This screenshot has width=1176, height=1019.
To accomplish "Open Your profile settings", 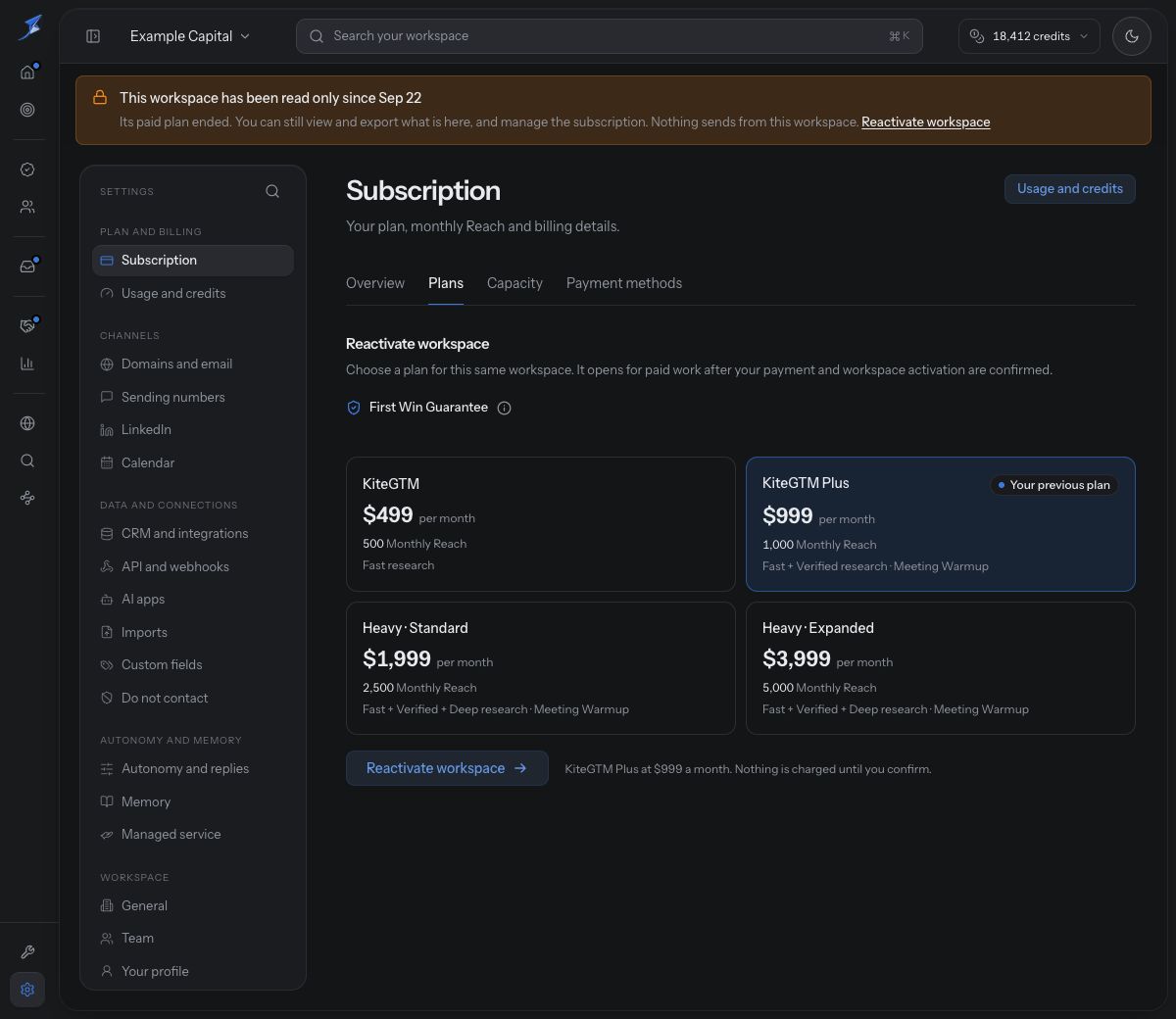I will [x=193, y=972].
